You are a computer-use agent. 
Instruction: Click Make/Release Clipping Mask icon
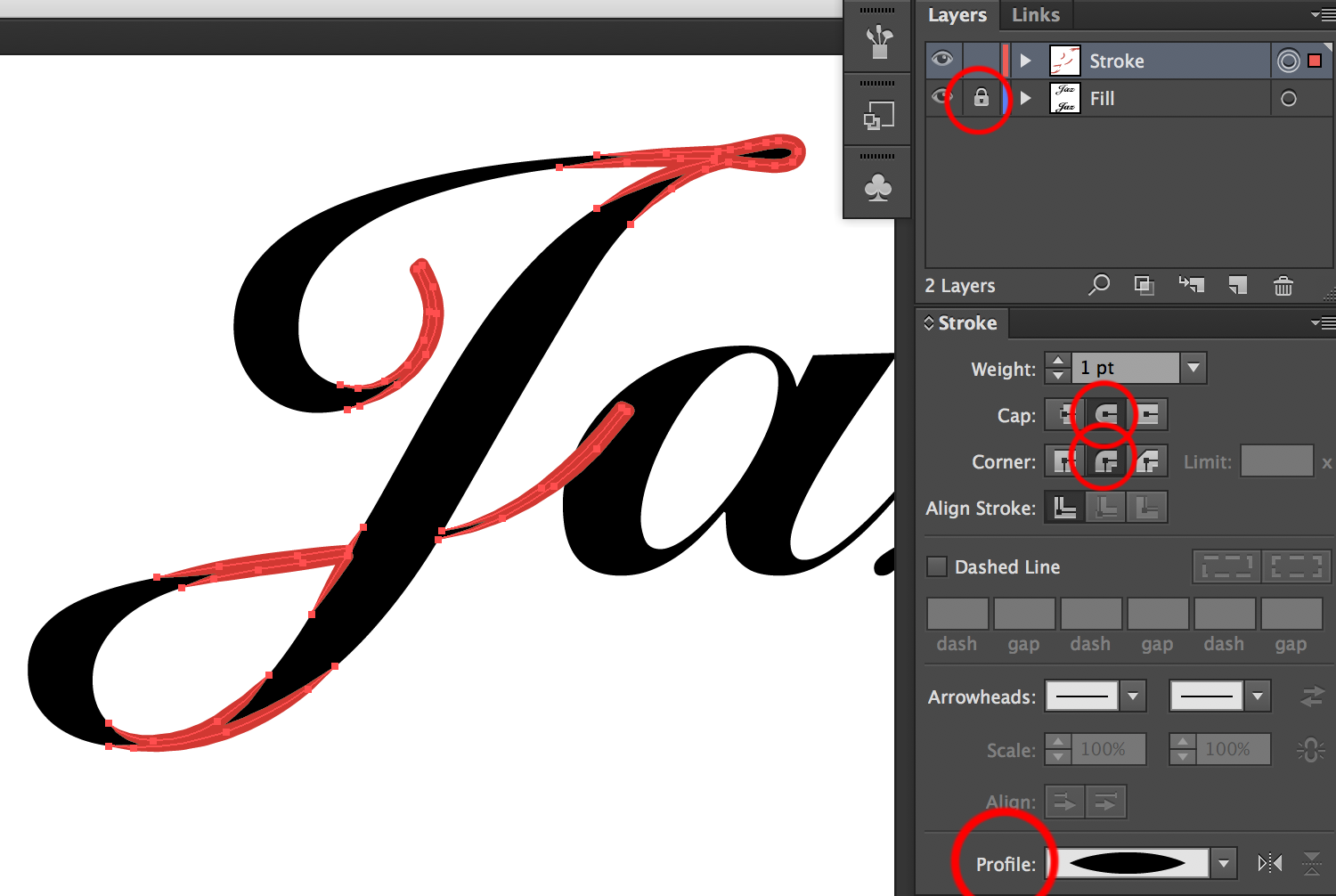click(x=1145, y=285)
